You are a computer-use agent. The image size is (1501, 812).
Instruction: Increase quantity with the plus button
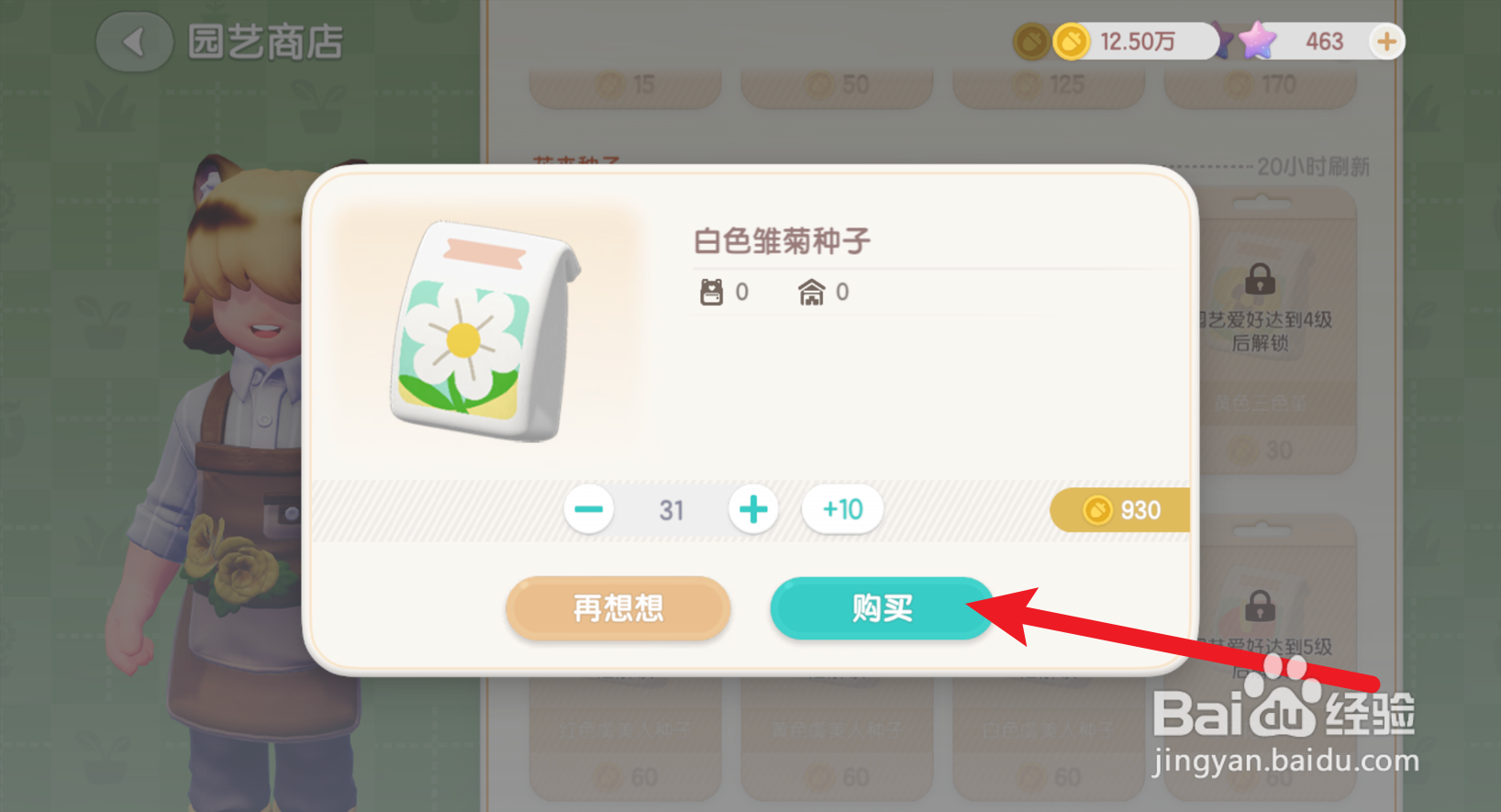click(x=753, y=509)
